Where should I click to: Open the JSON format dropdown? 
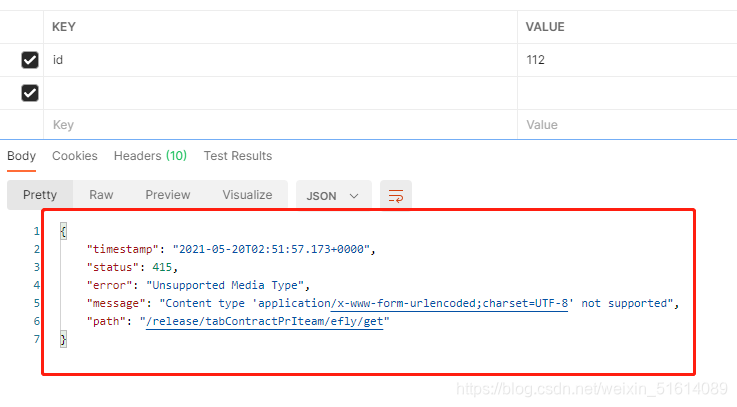click(x=333, y=196)
